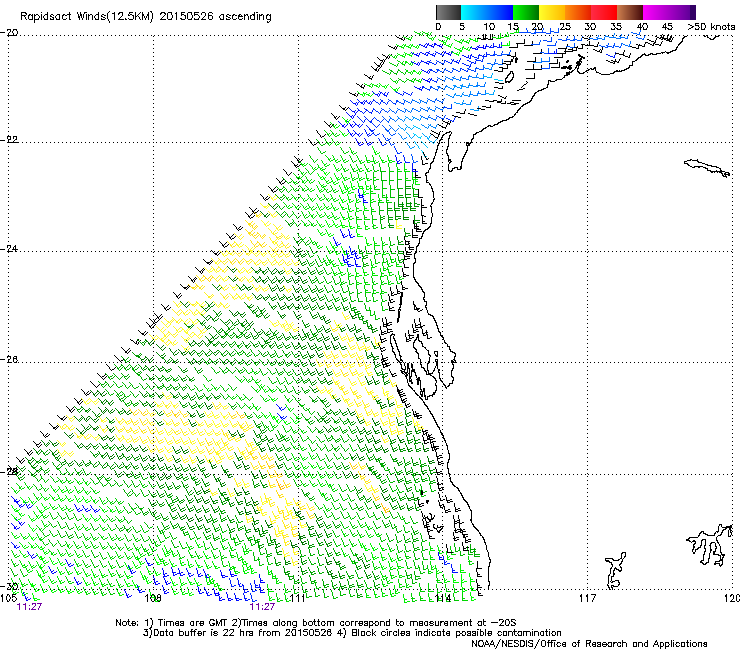
Task: Click the '>50 knots' legend label
Action: tap(711, 27)
